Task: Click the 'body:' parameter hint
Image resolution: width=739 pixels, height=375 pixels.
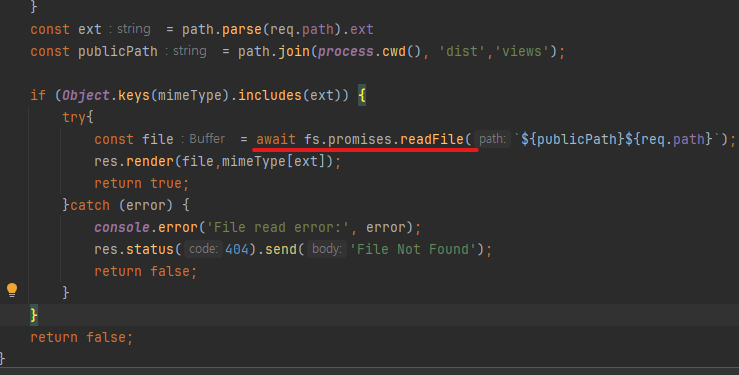Action: (x=327, y=249)
